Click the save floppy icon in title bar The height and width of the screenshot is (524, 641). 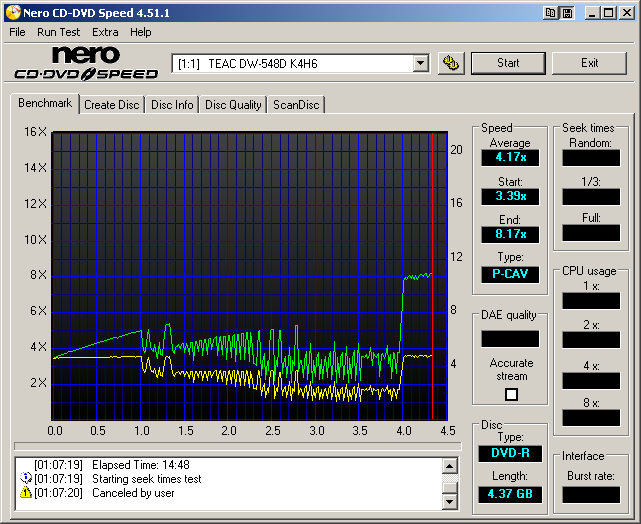tap(567, 13)
